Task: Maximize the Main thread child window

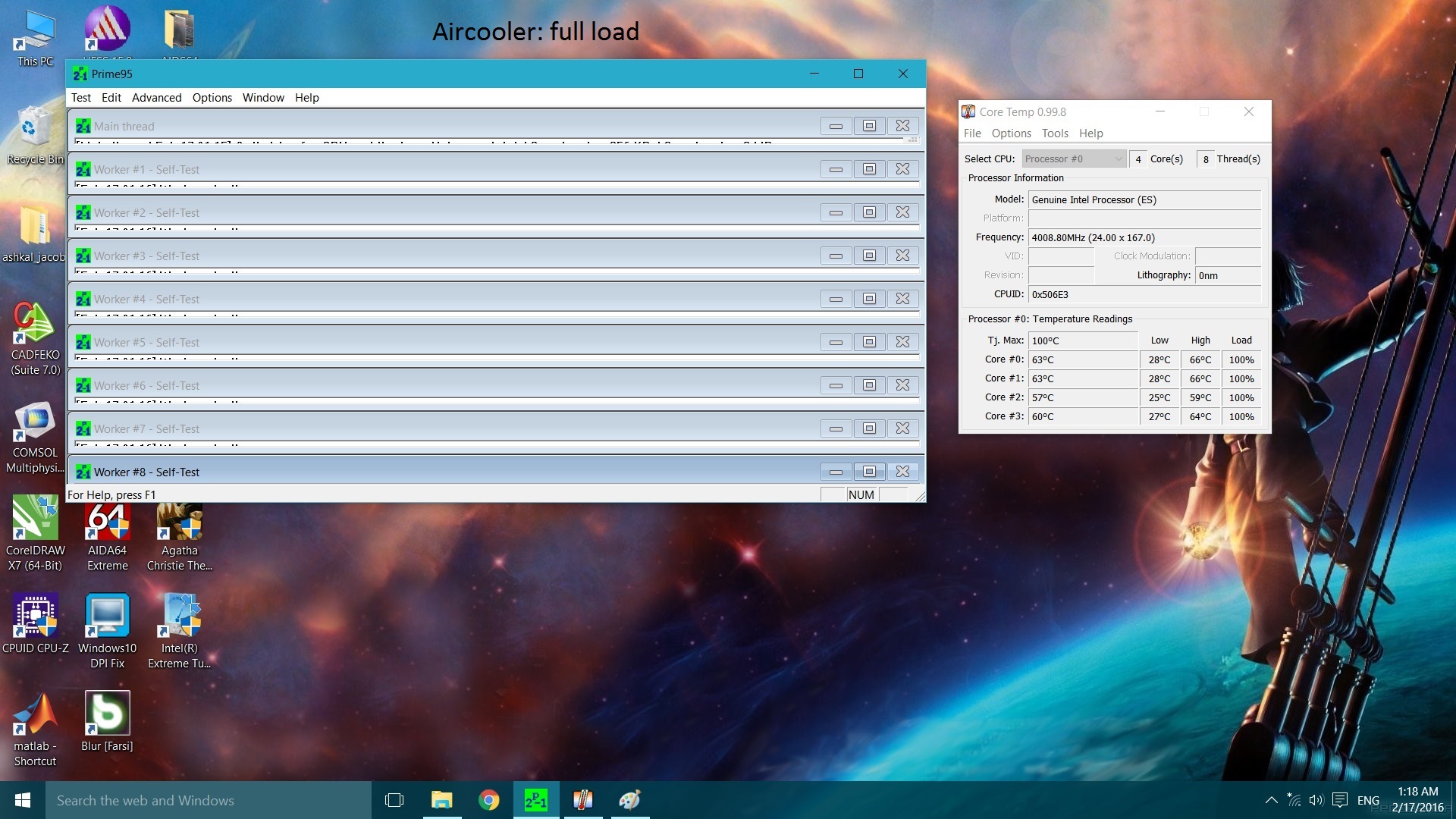Action: (869, 126)
